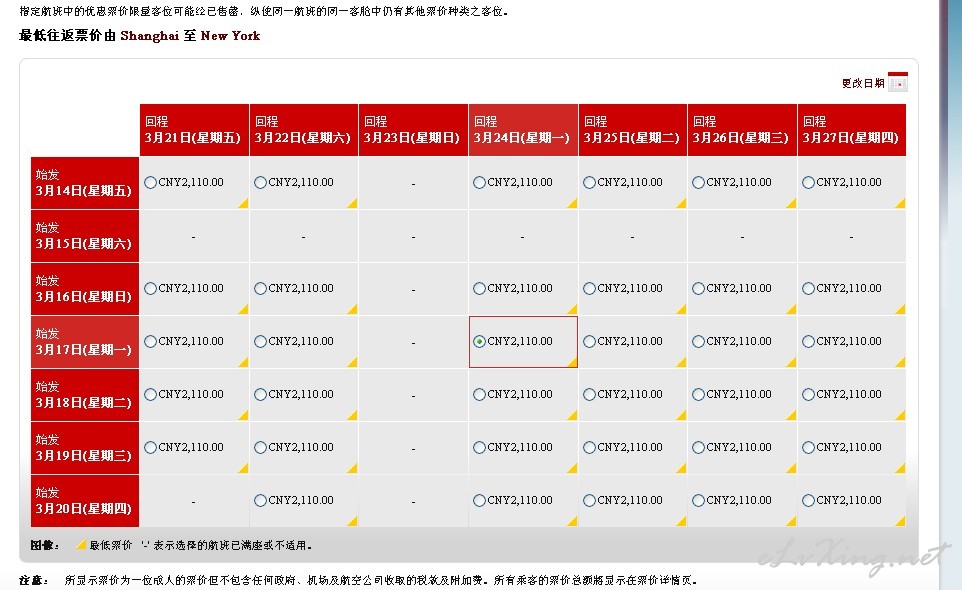Click CNY2,110.00 price for 3月14日 departure, 3月25日 return

(629, 182)
